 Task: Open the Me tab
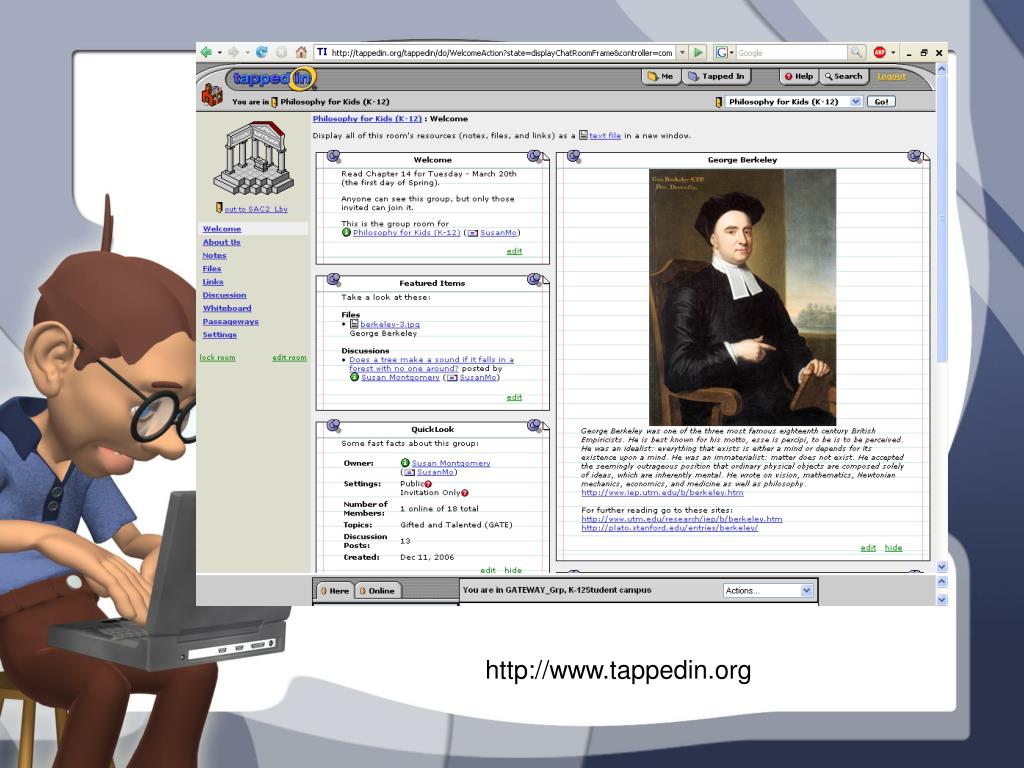[661, 76]
